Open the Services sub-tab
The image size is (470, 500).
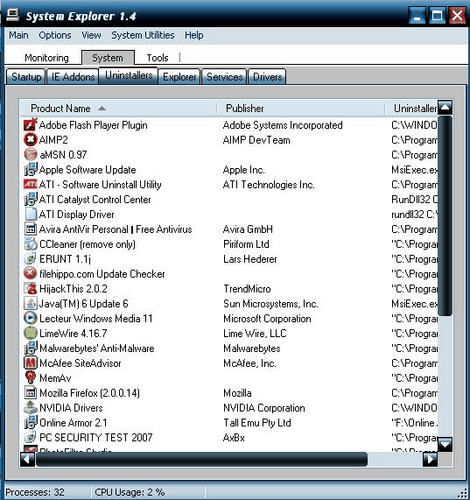[224, 77]
